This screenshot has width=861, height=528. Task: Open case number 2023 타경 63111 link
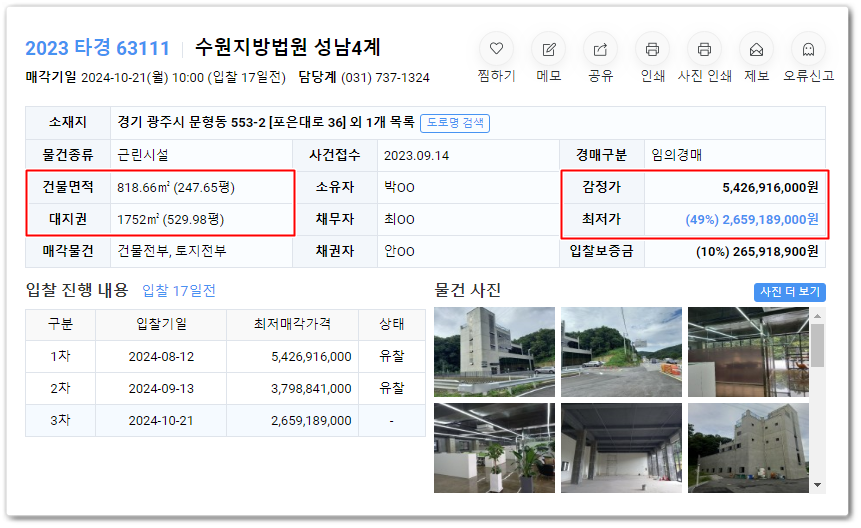(x=97, y=48)
